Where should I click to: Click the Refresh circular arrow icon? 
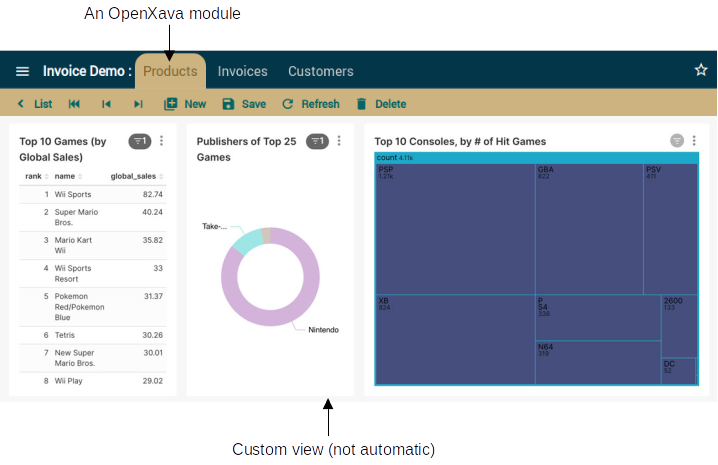coord(288,104)
